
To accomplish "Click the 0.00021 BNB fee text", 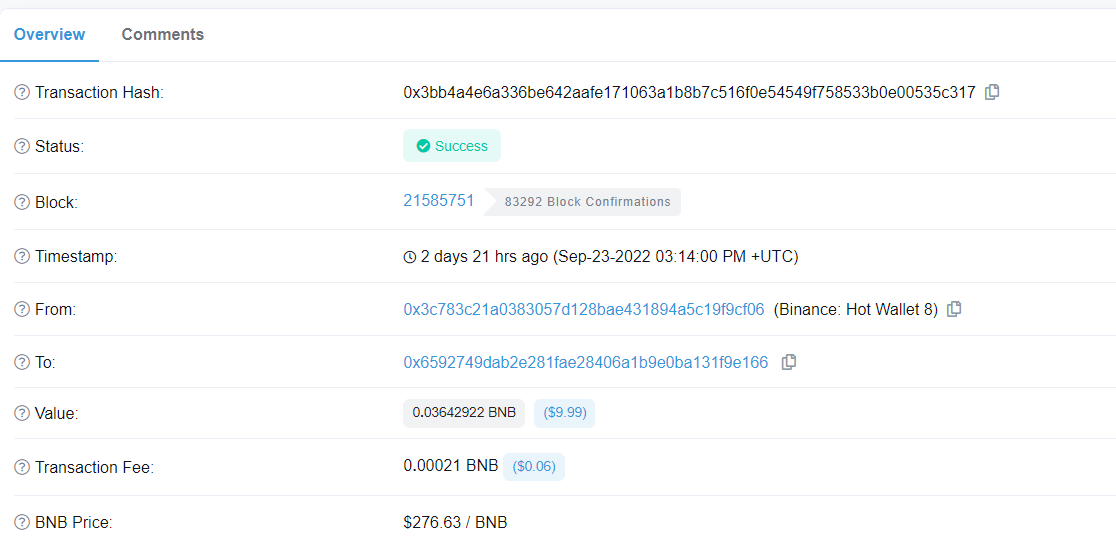I will click(x=451, y=467).
